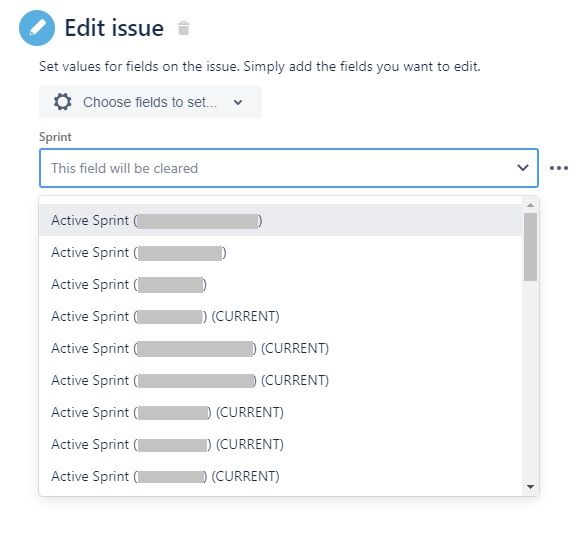The width and height of the screenshot is (579, 535).
Task: Select the second Active Sprint option
Action: point(281,253)
